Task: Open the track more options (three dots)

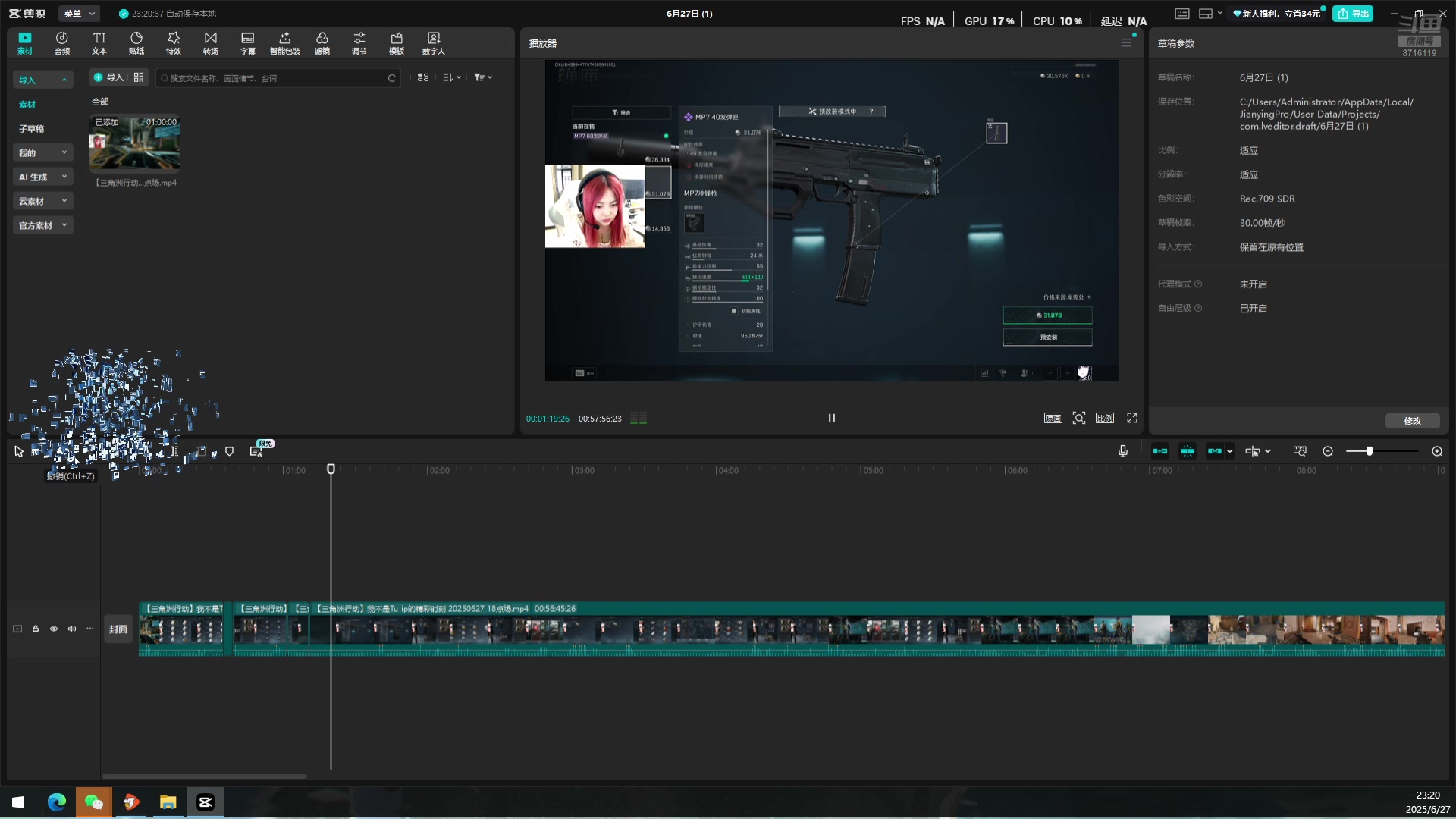Action: point(90,629)
